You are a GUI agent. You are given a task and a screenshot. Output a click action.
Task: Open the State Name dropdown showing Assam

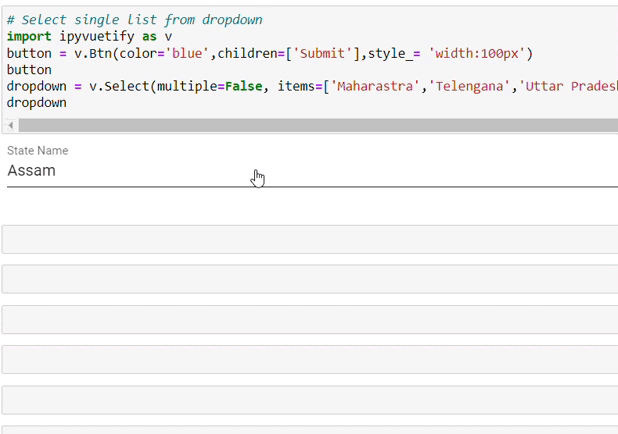pos(312,171)
